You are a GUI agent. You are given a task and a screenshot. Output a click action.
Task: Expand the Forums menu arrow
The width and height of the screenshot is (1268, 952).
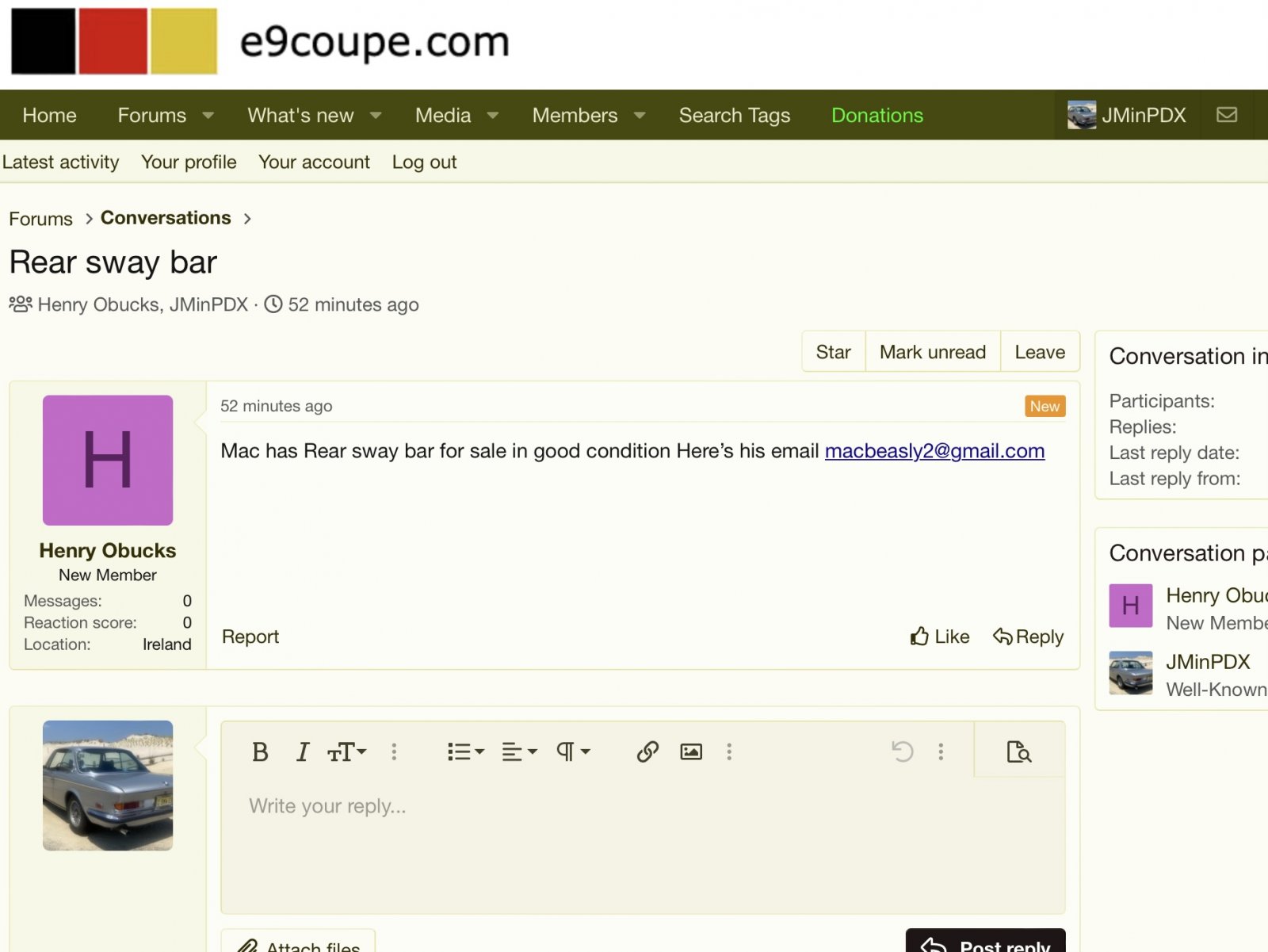click(208, 115)
